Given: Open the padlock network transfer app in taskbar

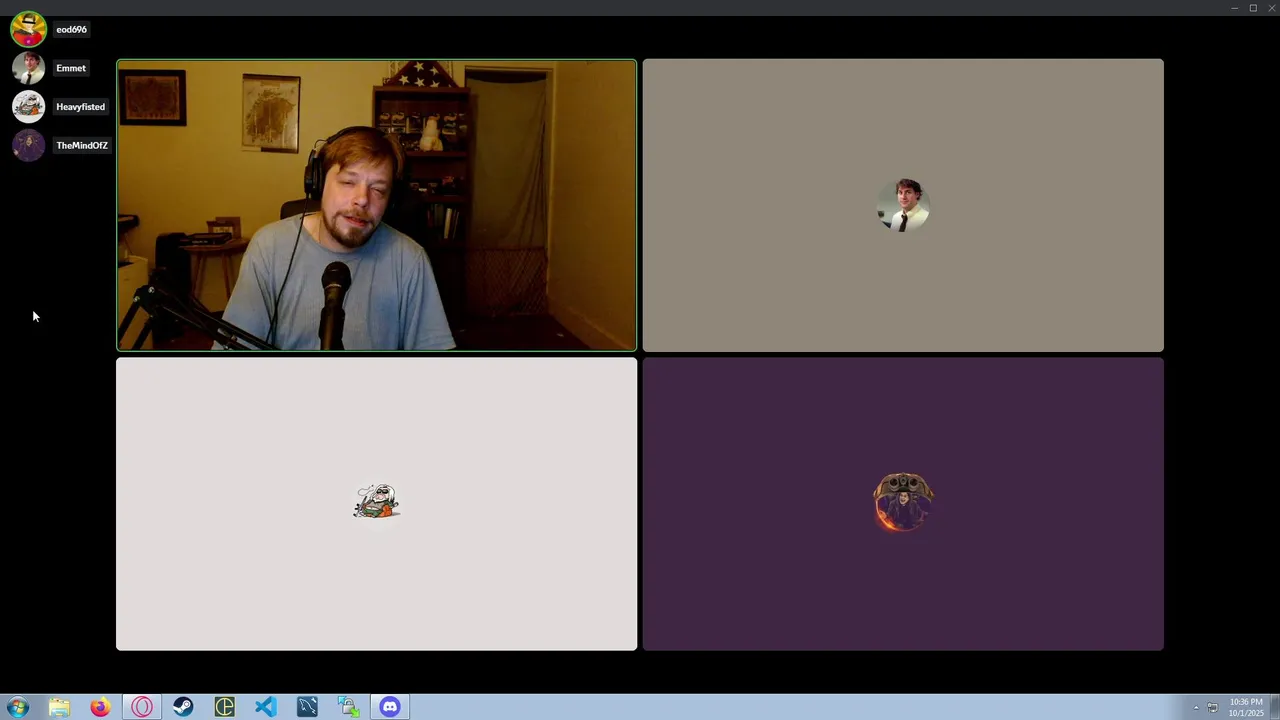Looking at the screenshot, I should tap(348, 707).
